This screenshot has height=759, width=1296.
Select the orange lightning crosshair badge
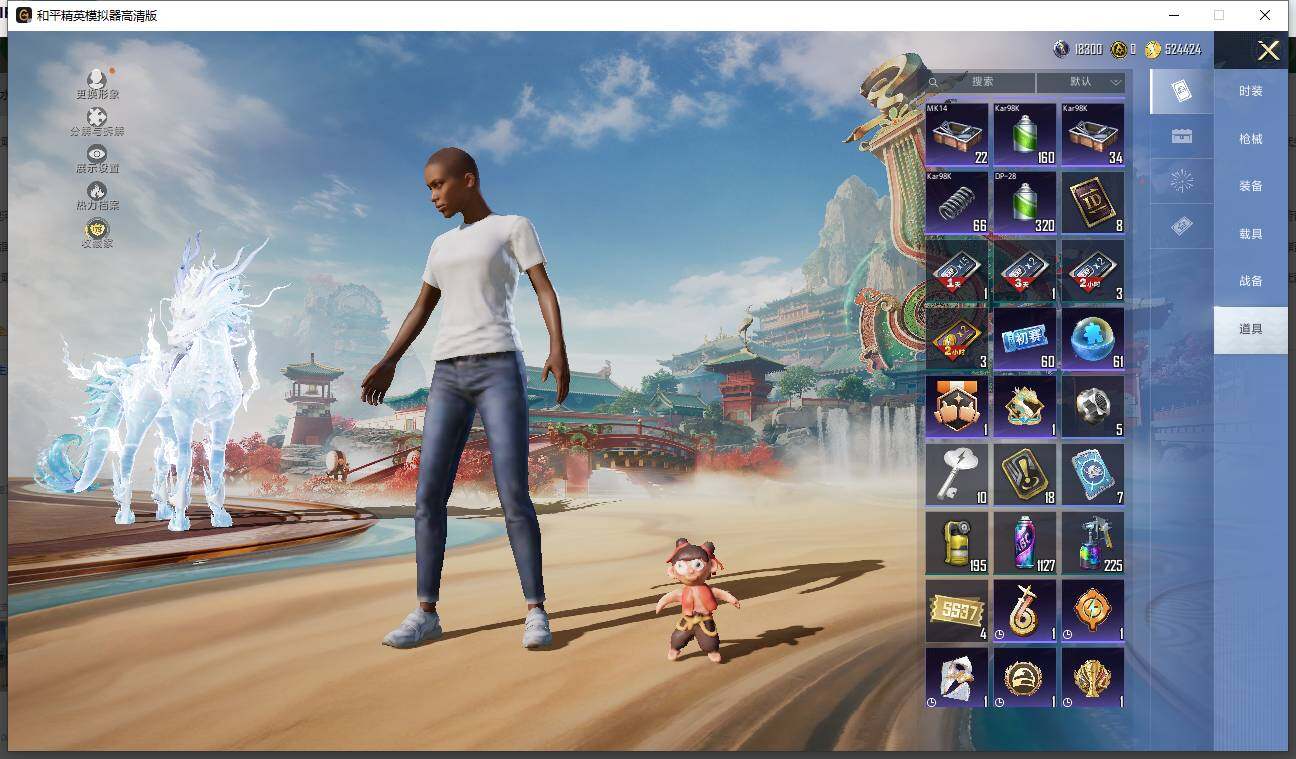(1093, 610)
